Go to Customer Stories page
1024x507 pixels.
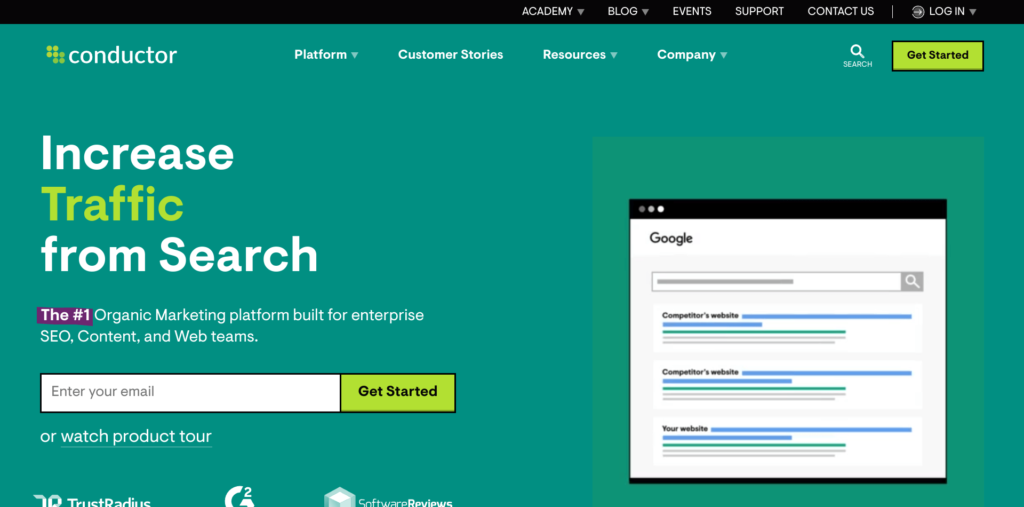[x=450, y=55]
